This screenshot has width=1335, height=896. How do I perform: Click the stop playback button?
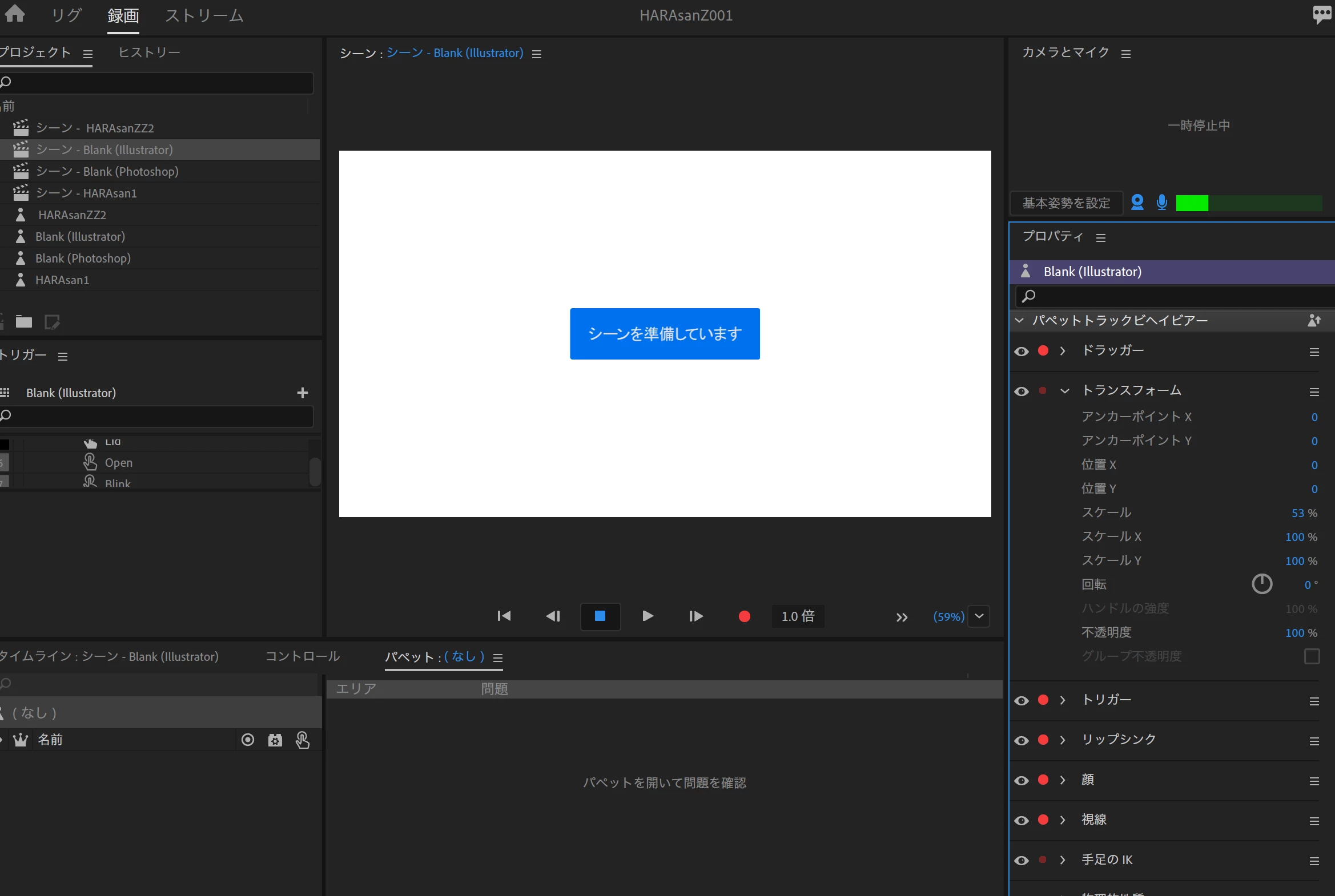(600, 616)
